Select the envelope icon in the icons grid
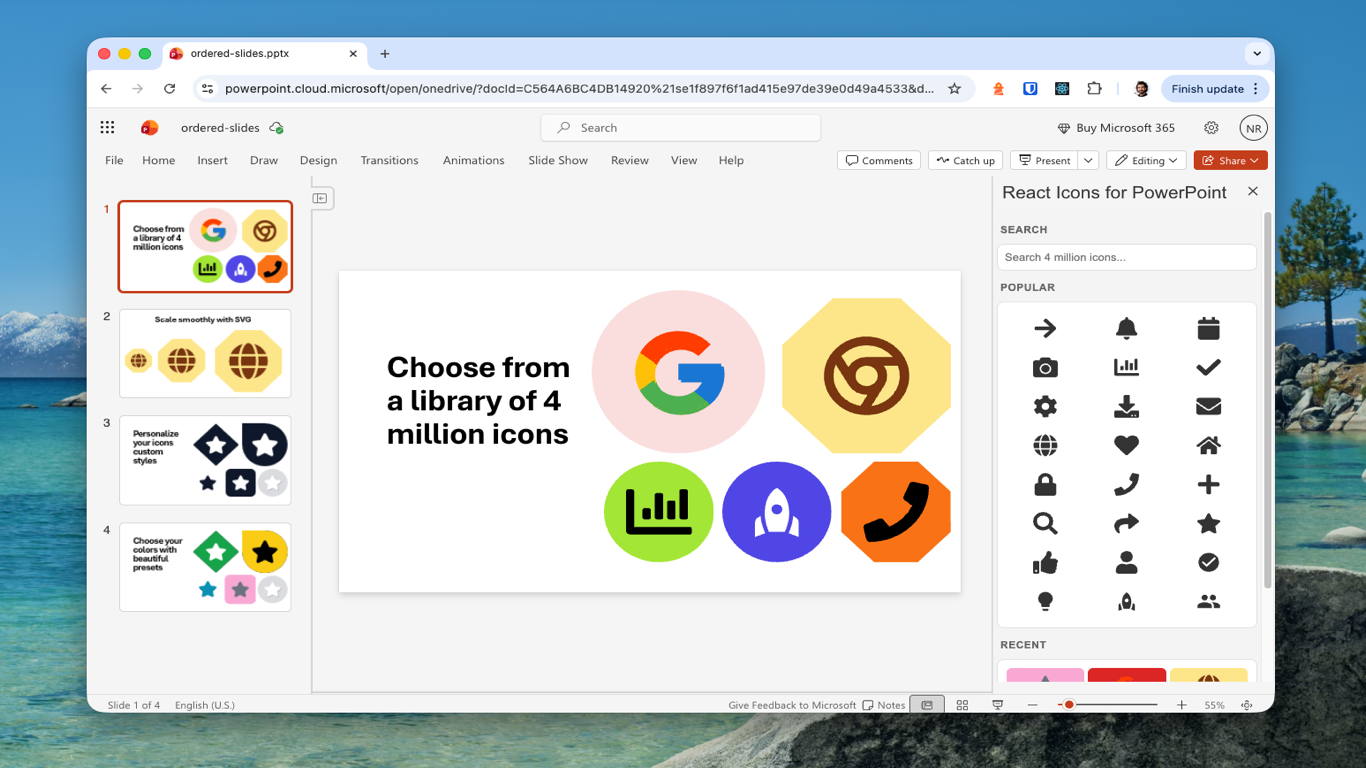The height and width of the screenshot is (768, 1366). click(x=1208, y=406)
